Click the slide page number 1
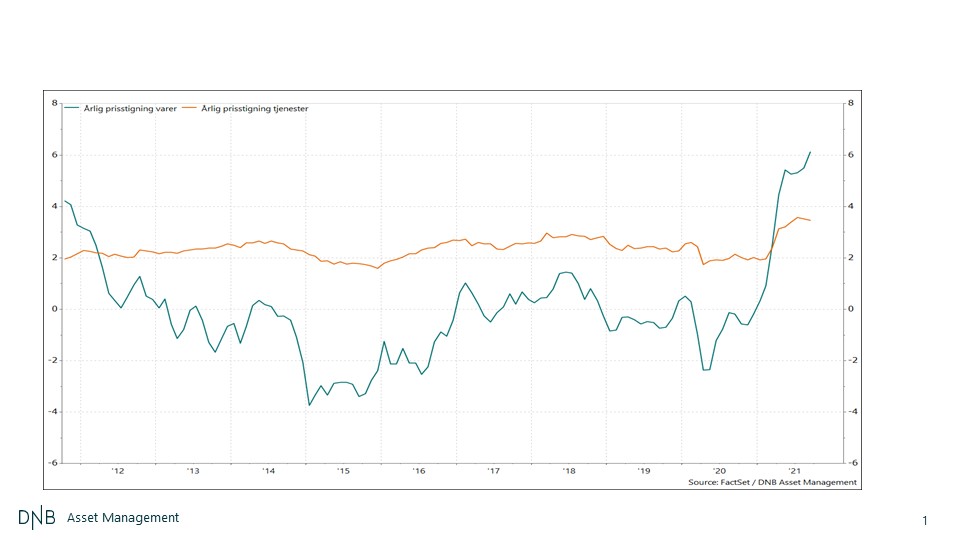 point(925,520)
